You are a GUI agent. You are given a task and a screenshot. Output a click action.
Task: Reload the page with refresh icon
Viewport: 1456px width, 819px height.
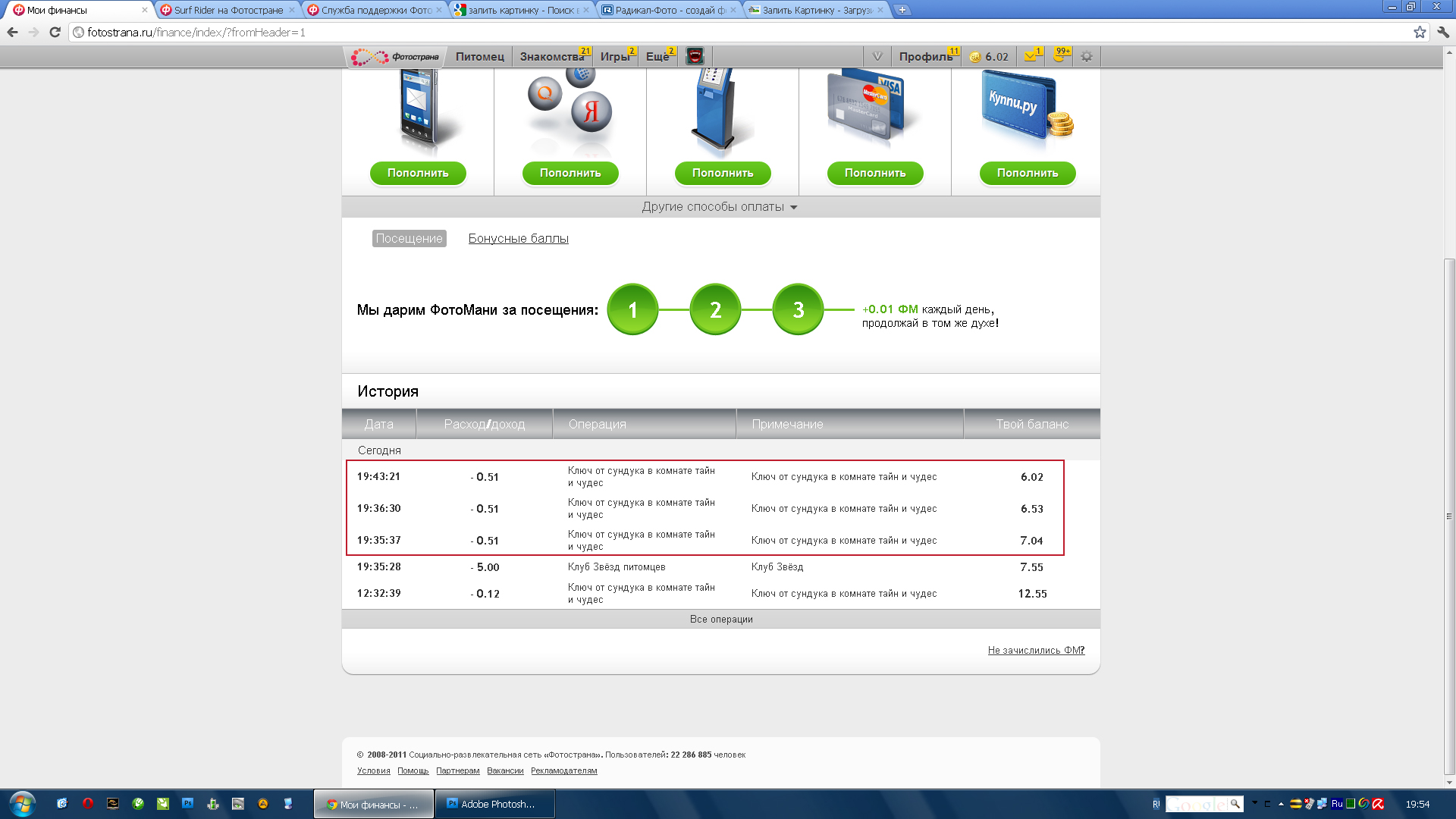pyautogui.click(x=55, y=32)
